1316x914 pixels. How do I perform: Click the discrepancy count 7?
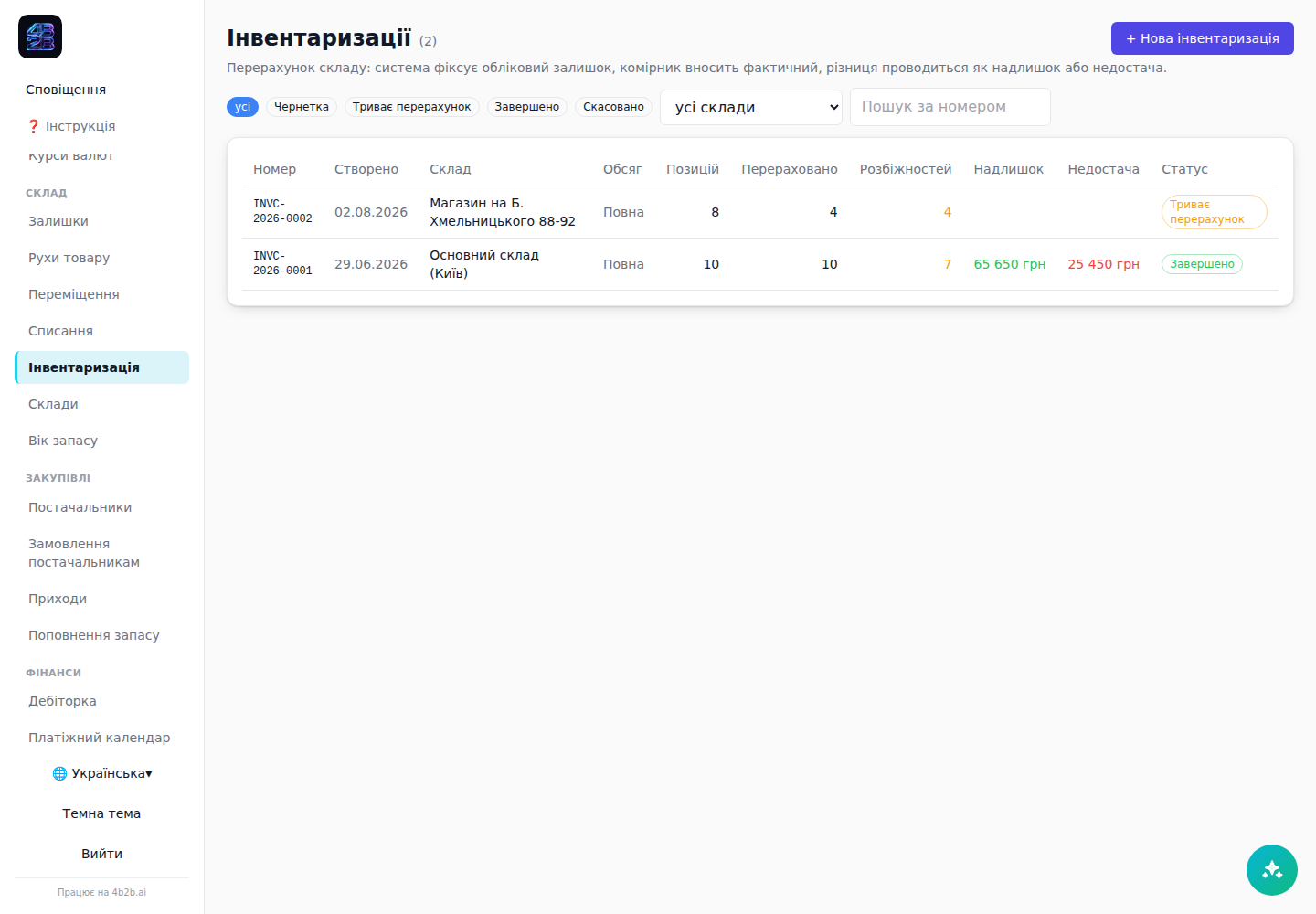(948, 264)
